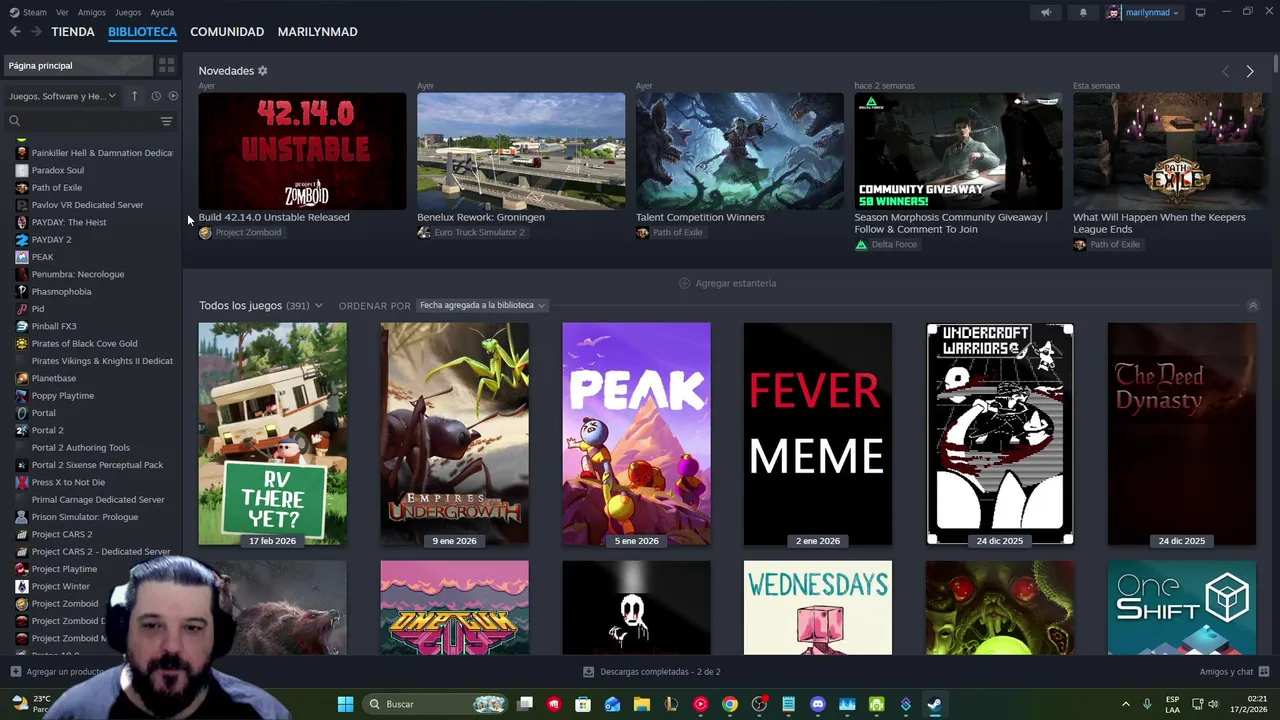Select PEAK game cover
The height and width of the screenshot is (720, 1280).
tap(636, 434)
